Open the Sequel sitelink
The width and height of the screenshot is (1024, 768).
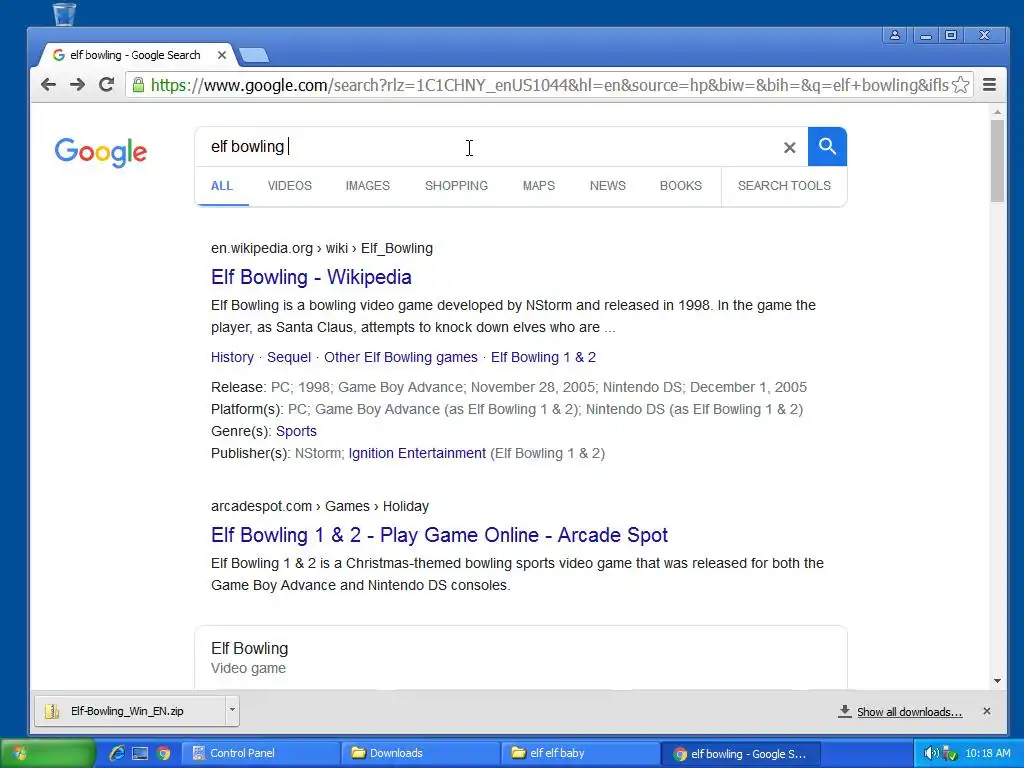point(289,357)
